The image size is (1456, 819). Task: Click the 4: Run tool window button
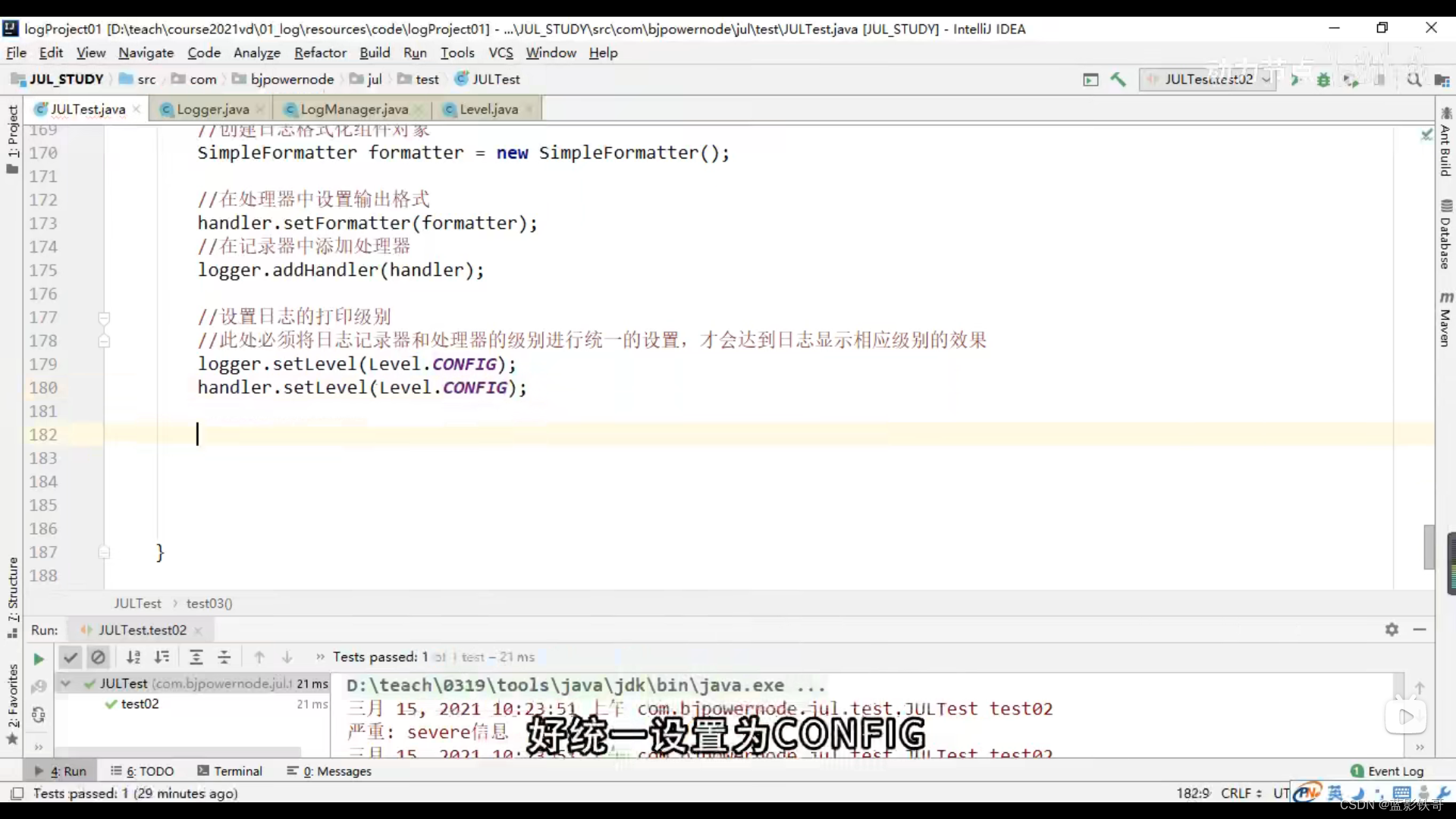61,771
